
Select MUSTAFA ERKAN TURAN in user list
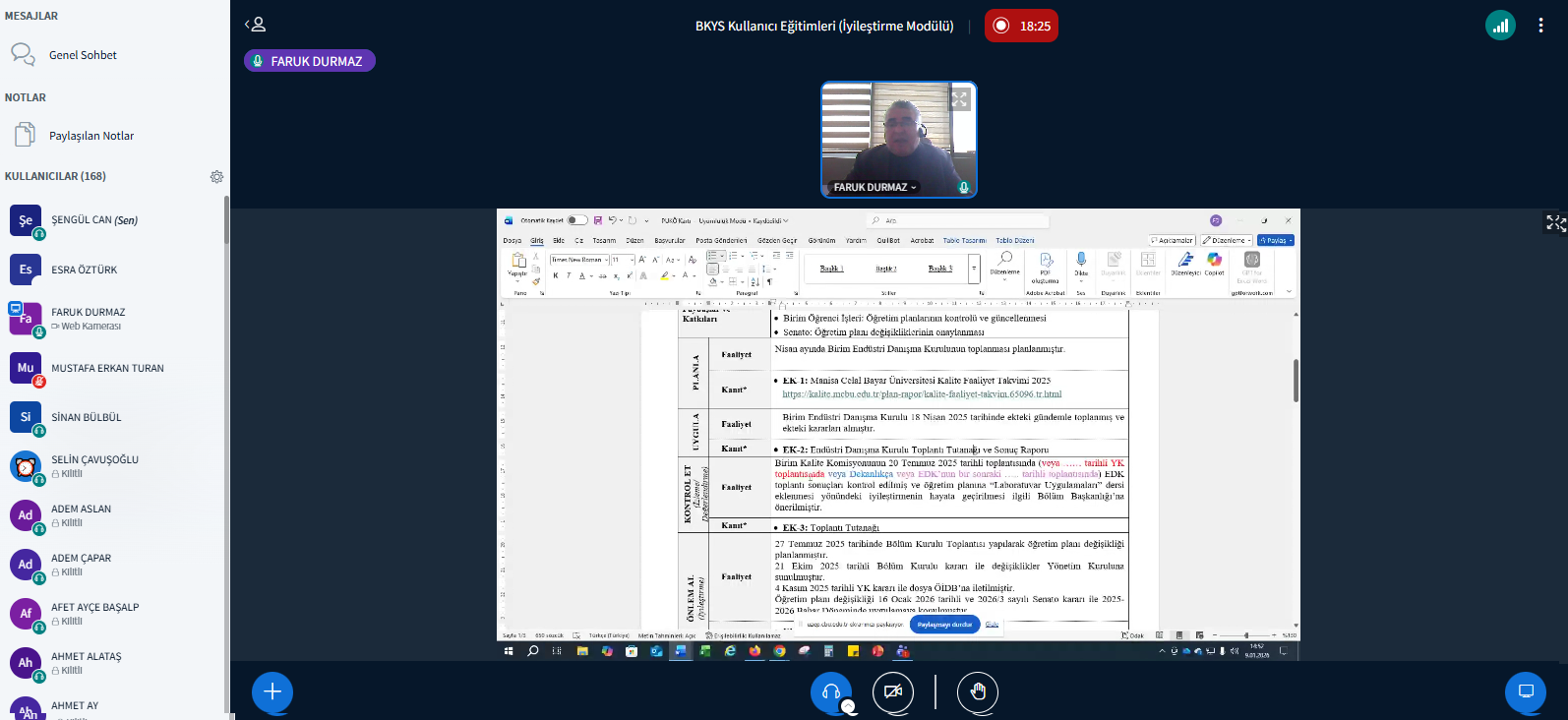107,368
